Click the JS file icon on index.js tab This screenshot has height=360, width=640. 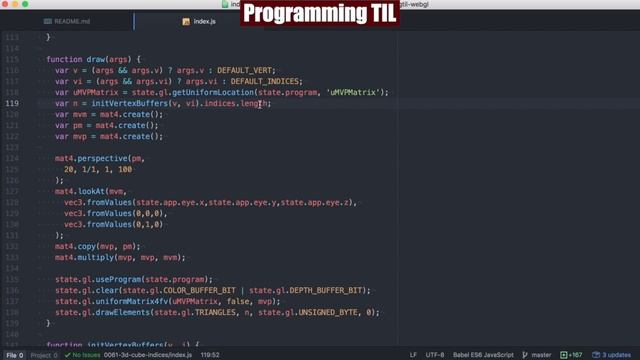pyautogui.click(x=186, y=22)
